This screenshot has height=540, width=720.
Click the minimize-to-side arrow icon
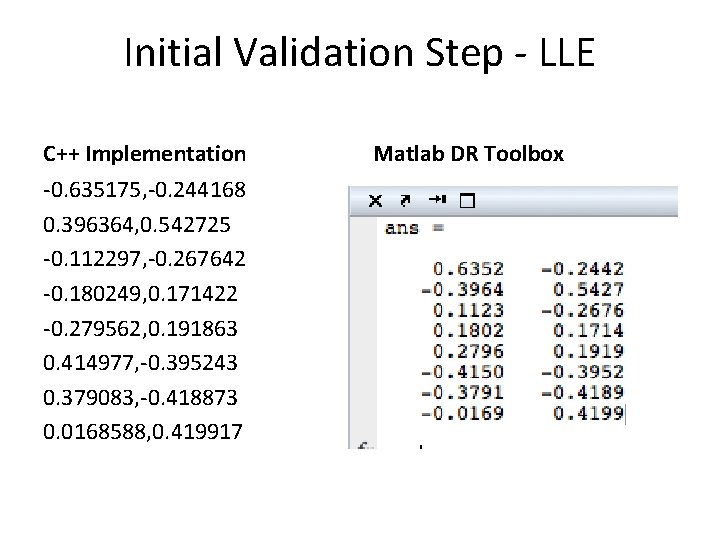pyautogui.click(x=435, y=200)
